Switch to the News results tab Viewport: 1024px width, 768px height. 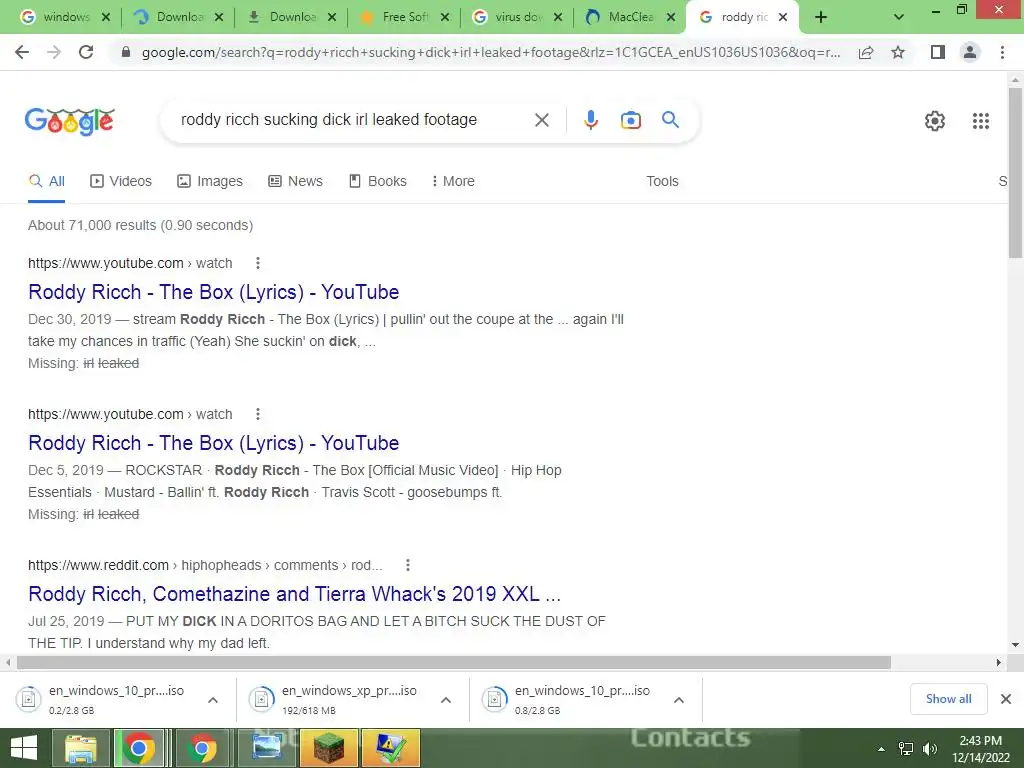pos(295,182)
